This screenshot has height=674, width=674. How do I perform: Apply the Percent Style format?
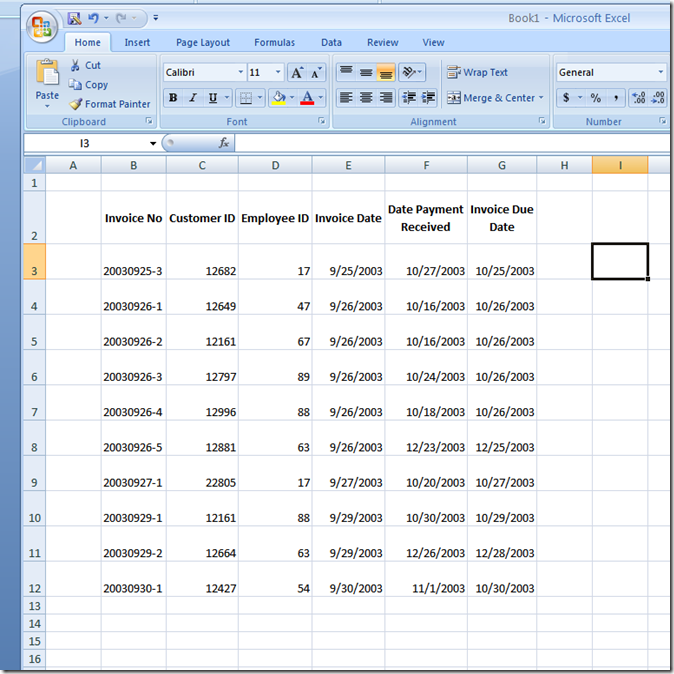coord(595,98)
